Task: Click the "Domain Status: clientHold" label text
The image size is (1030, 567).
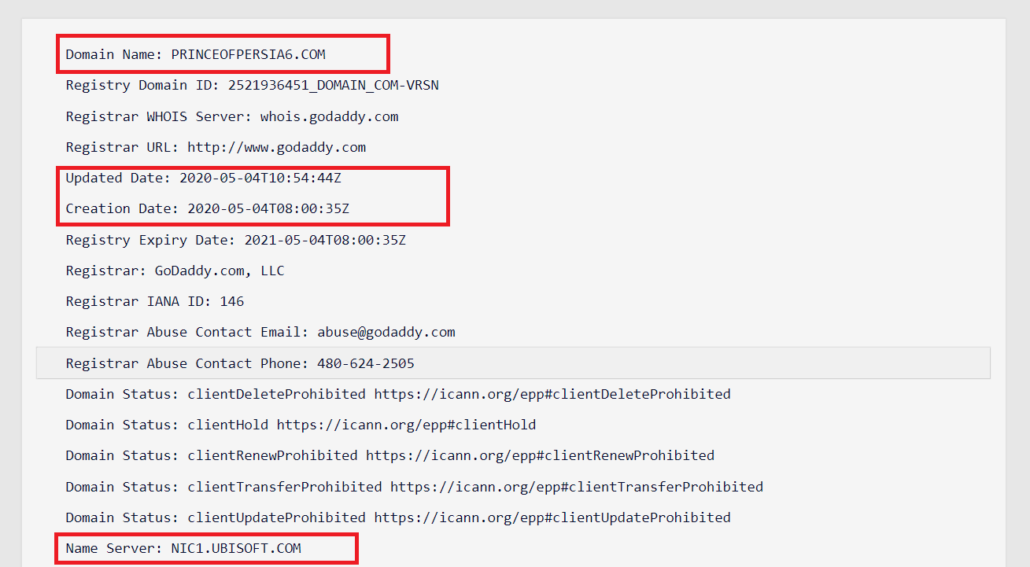Action: pyautogui.click(x=167, y=425)
